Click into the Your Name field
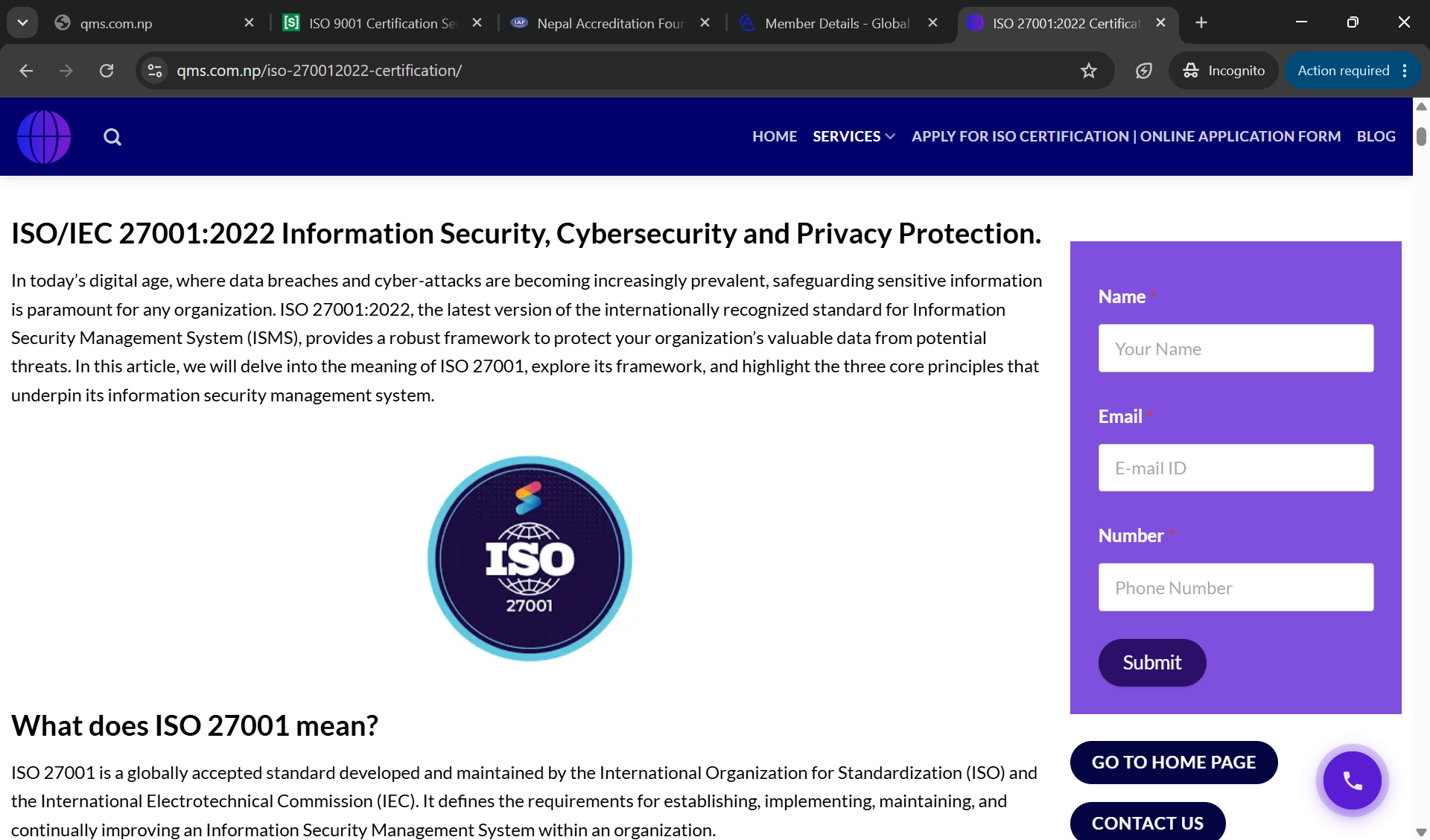The width and height of the screenshot is (1430, 840). pyautogui.click(x=1236, y=349)
